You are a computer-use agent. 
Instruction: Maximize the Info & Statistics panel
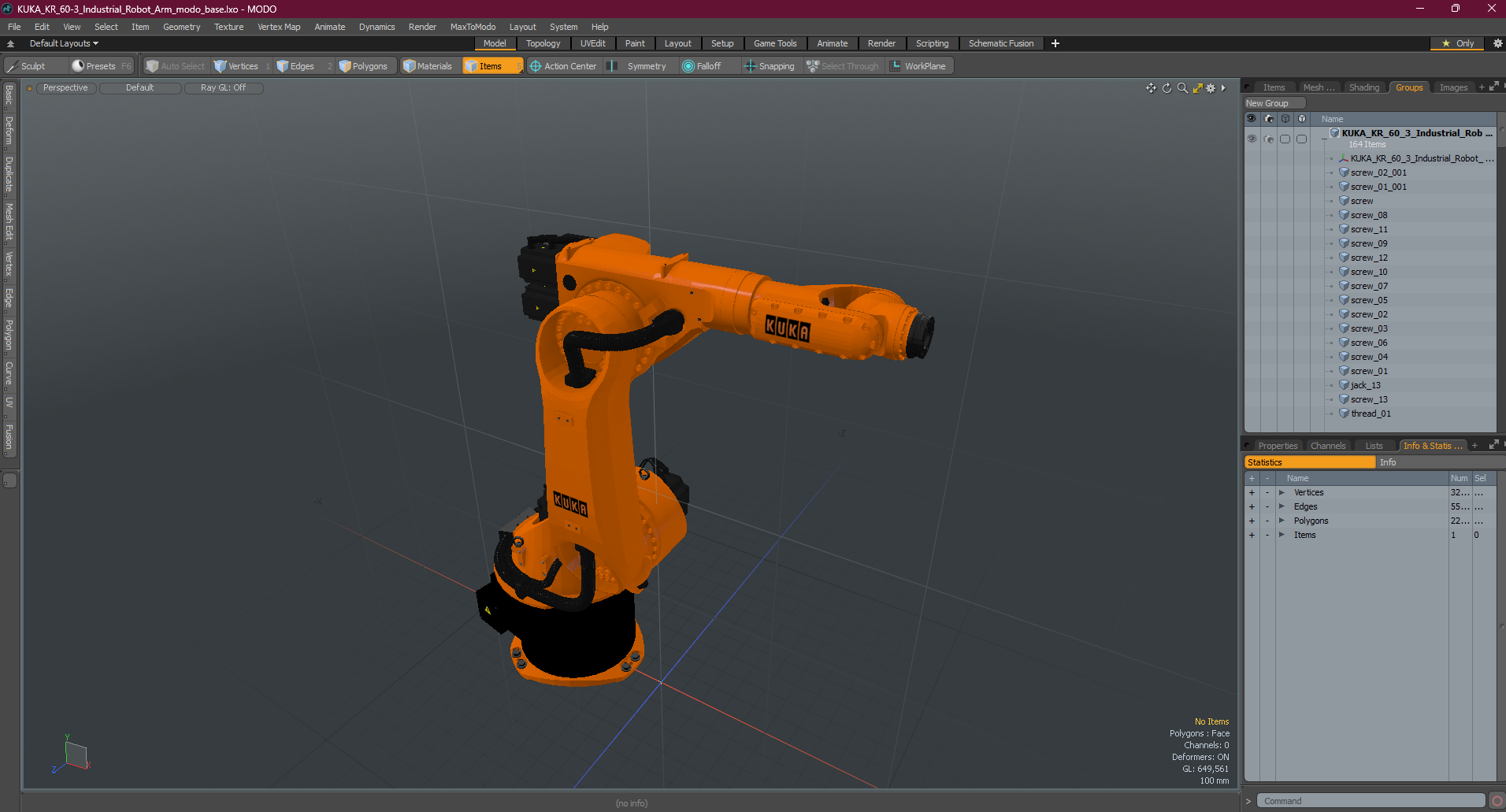point(1494,445)
